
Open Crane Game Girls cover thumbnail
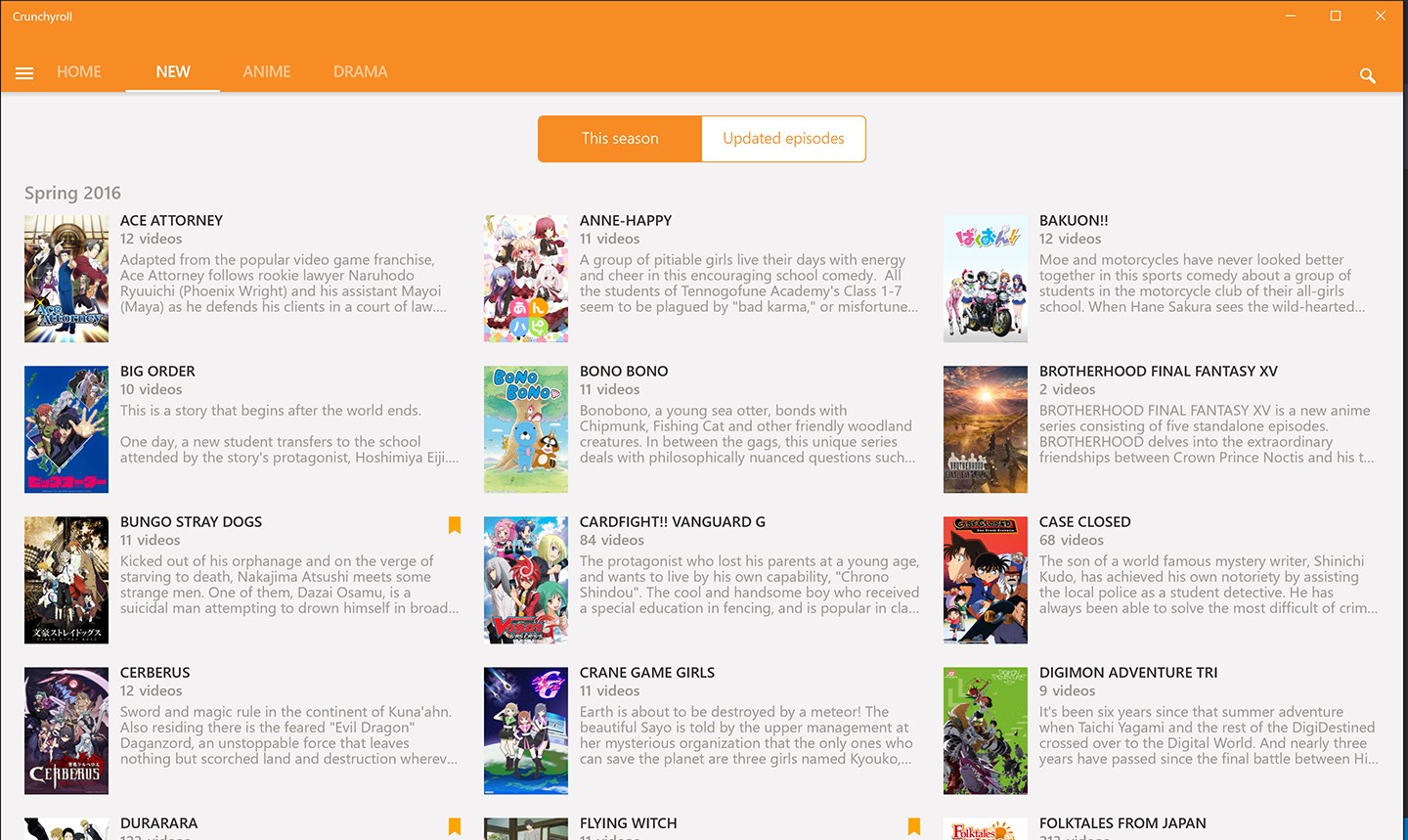526,730
